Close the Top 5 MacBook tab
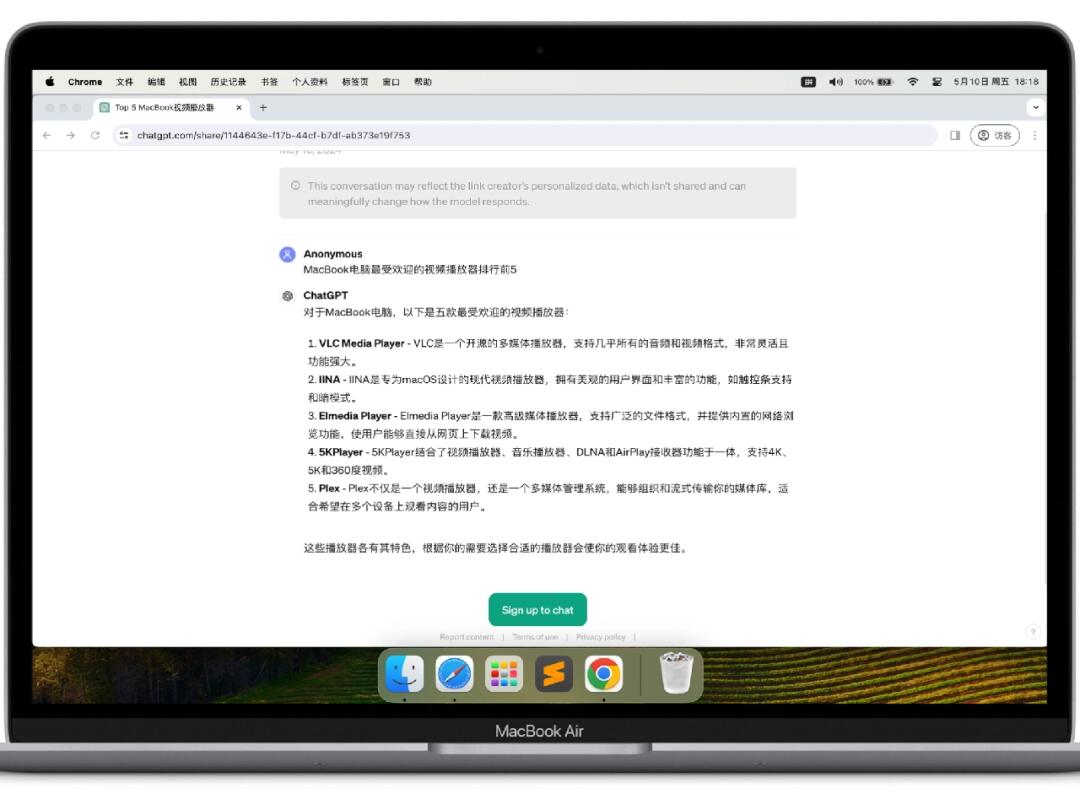The image size is (1080, 810). click(239, 107)
